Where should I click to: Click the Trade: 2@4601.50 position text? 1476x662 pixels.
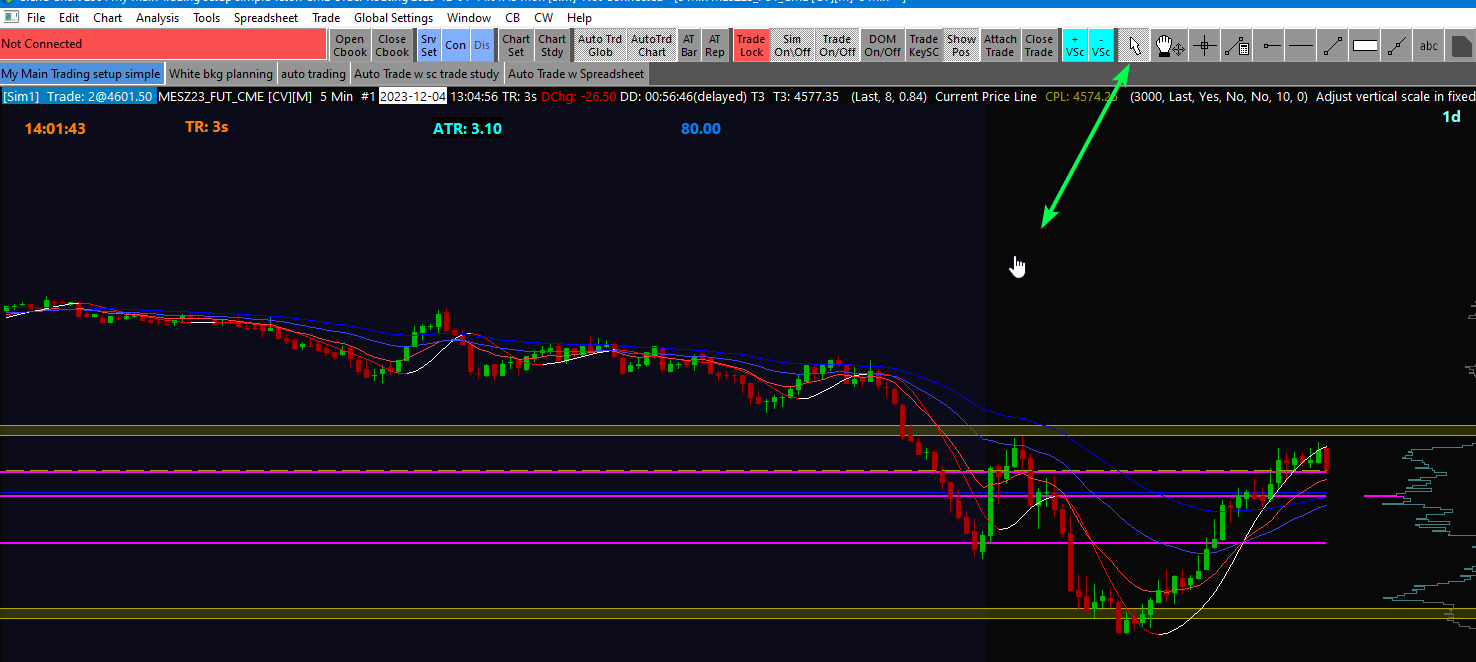pos(100,97)
